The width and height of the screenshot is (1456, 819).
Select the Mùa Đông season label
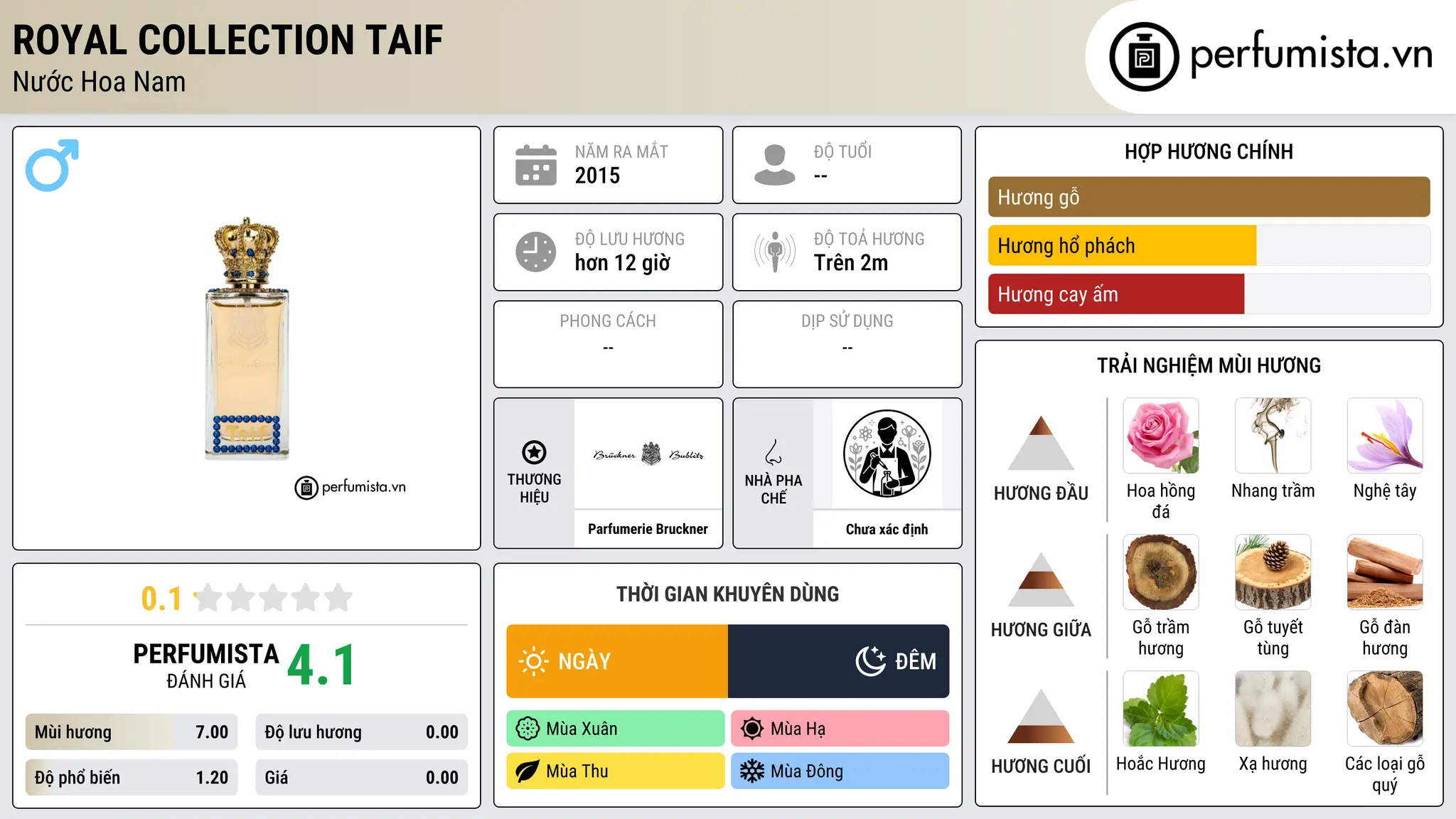840,771
